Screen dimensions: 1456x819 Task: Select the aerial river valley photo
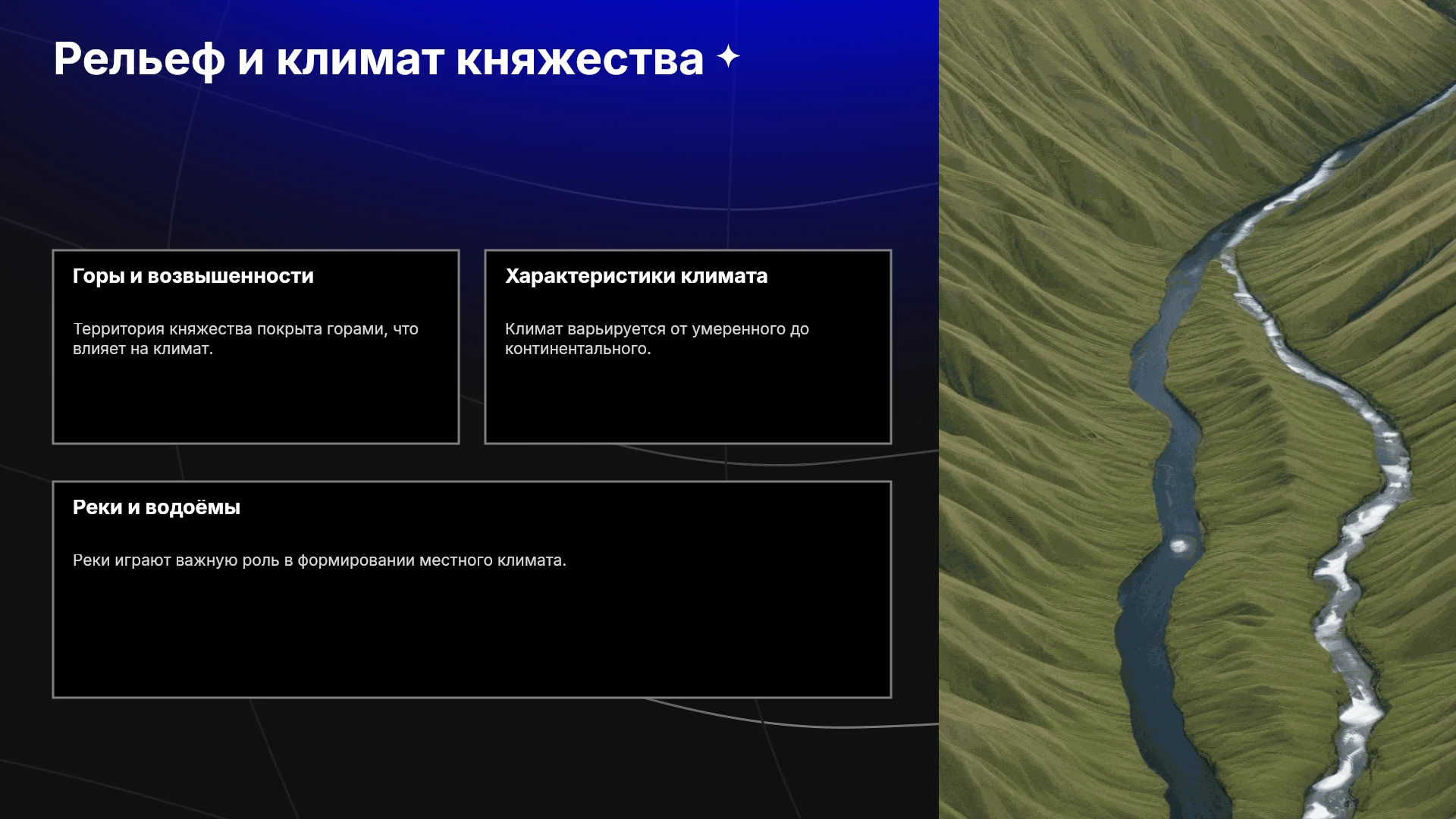[x=1197, y=409]
